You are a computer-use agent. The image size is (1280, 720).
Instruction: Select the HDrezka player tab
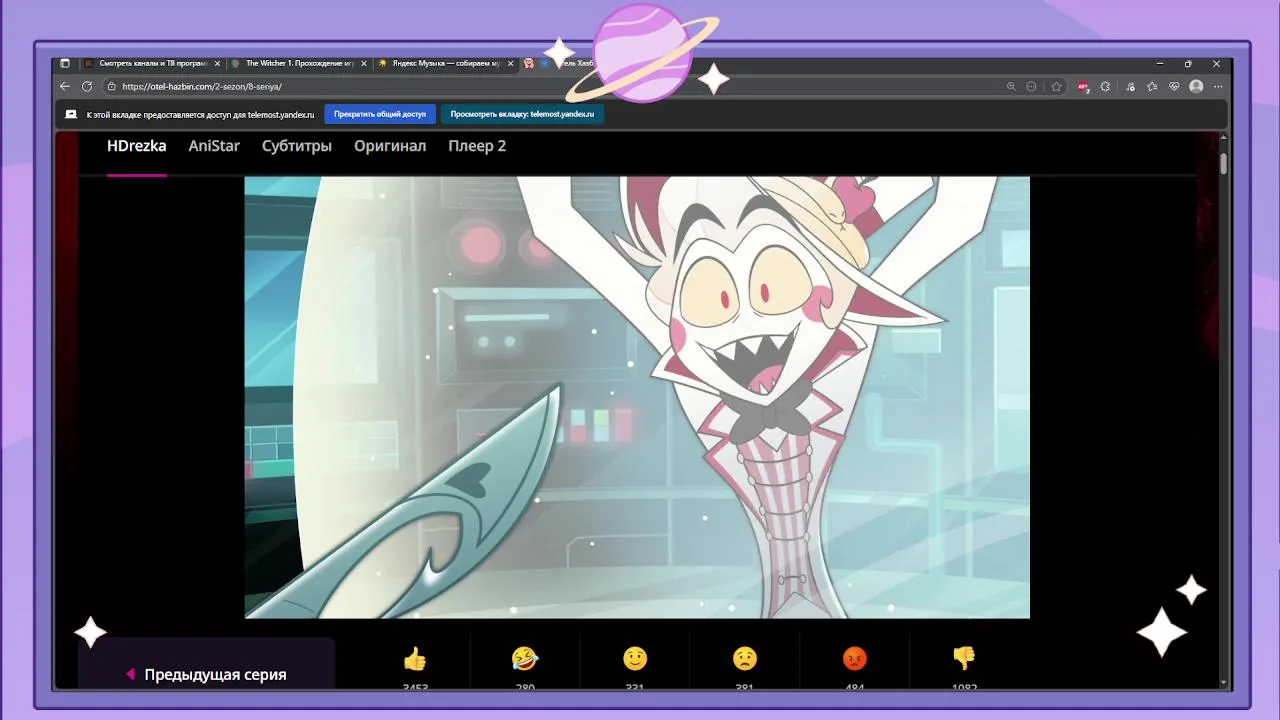pyautogui.click(x=136, y=146)
